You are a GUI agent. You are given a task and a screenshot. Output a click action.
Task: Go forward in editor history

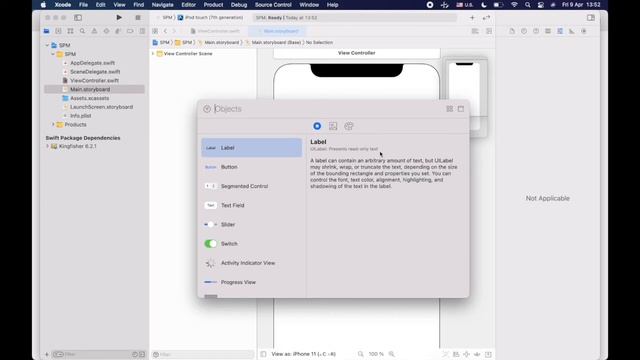coord(174,31)
